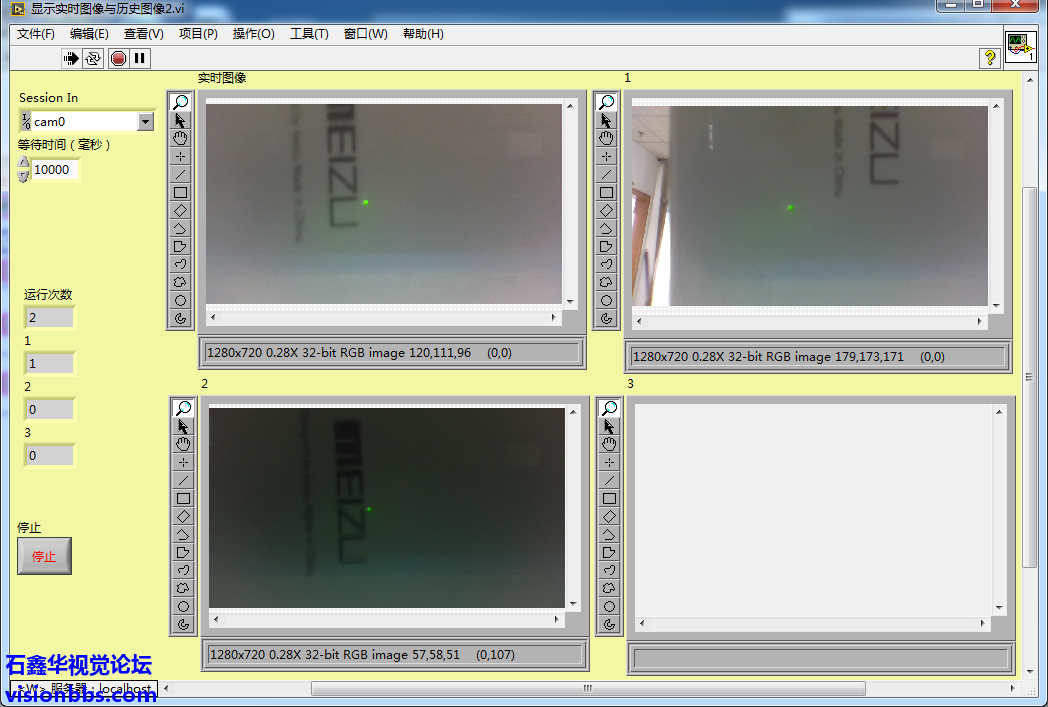Select the Zoom tool beside the 实时图像 display

pyautogui.click(x=180, y=102)
